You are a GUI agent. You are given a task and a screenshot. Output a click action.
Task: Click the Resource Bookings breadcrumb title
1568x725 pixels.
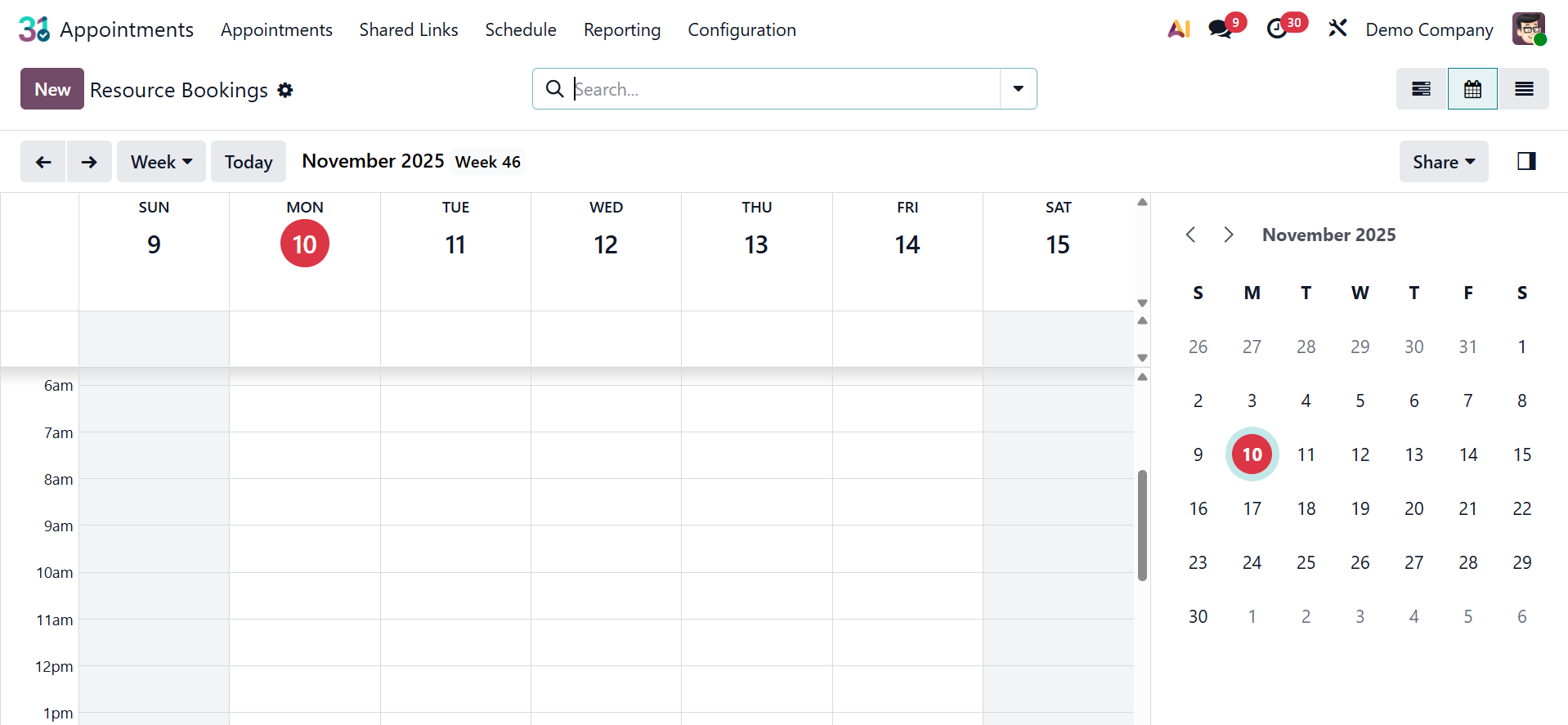(x=179, y=90)
